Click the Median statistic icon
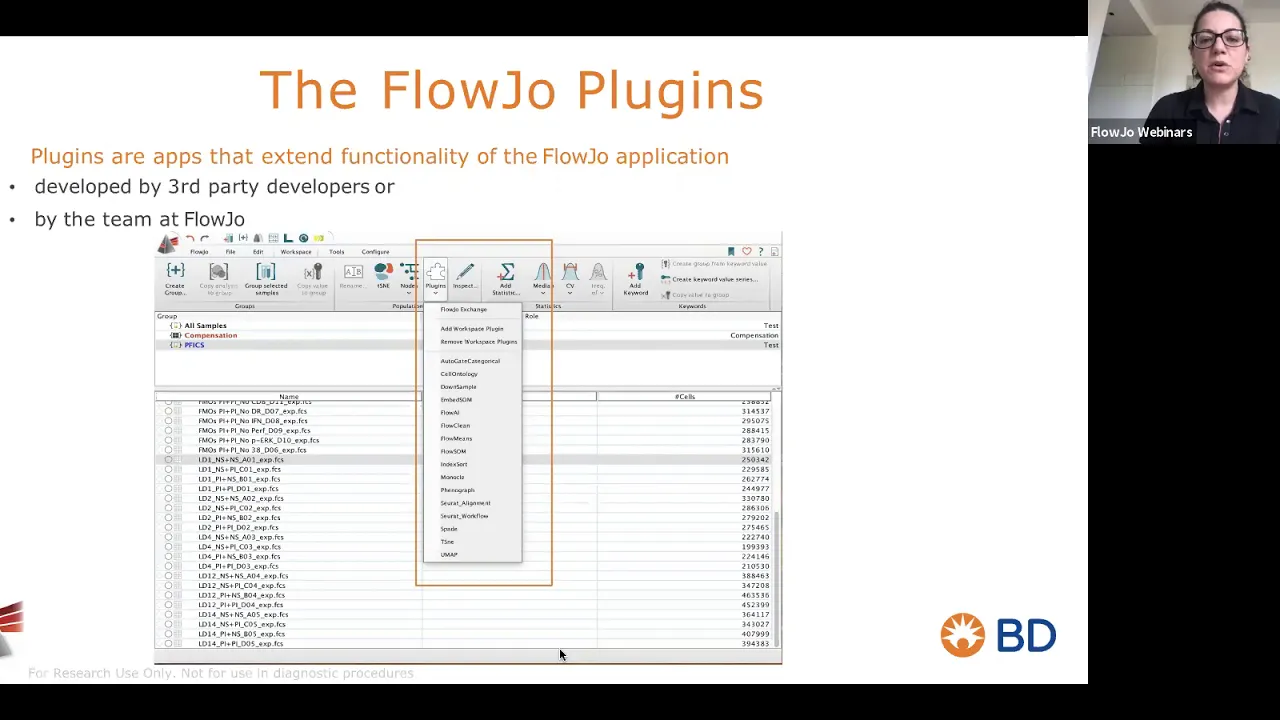Image resolution: width=1280 pixels, height=720 pixels. 543,272
